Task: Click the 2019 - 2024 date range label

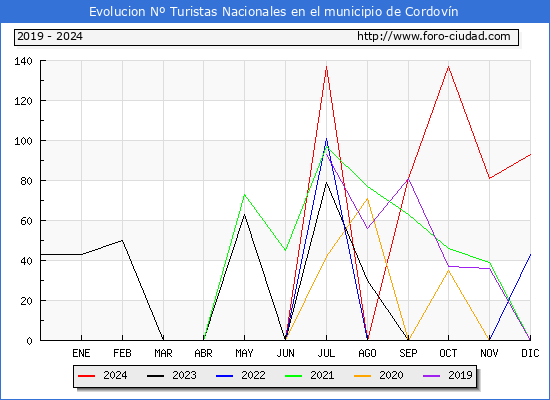Action: click(x=50, y=36)
